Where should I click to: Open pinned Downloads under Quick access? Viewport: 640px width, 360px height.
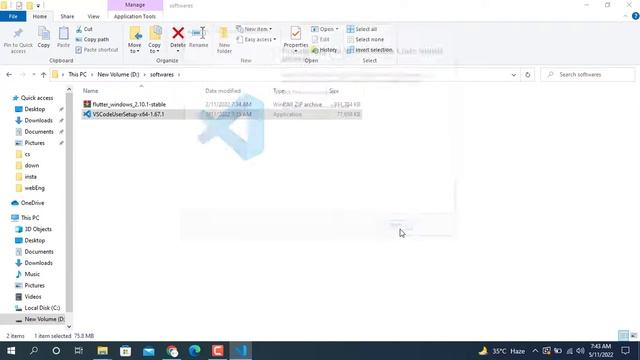38,120
